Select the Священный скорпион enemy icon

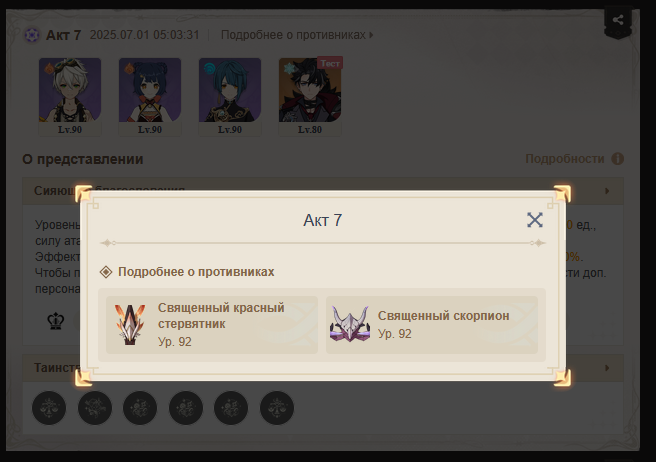pyautogui.click(x=350, y=325)
